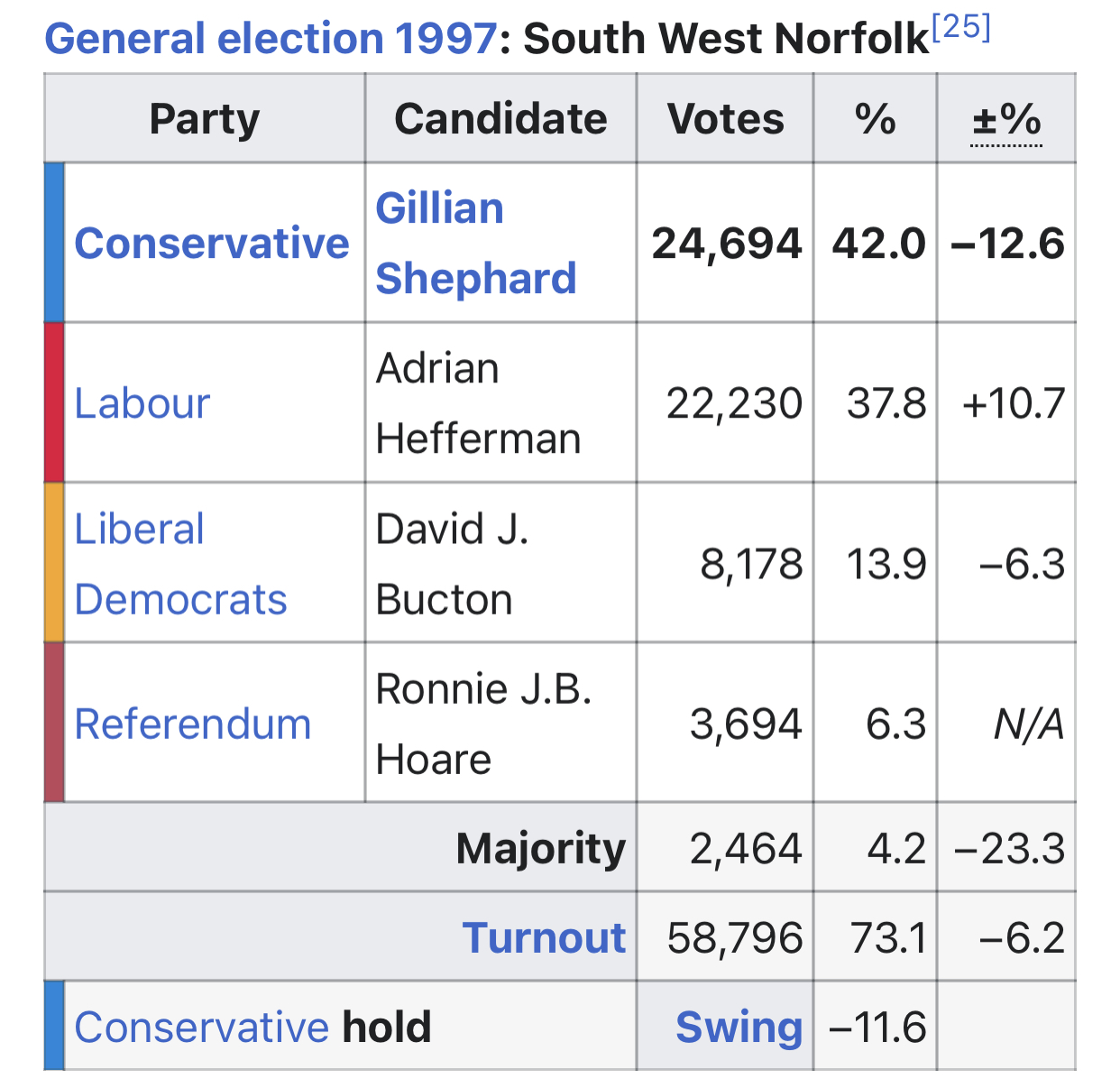This screenshot has width=1120, height=1079.
Task: Click the Referendum party color bar
Action: click(x=54, y=723)
